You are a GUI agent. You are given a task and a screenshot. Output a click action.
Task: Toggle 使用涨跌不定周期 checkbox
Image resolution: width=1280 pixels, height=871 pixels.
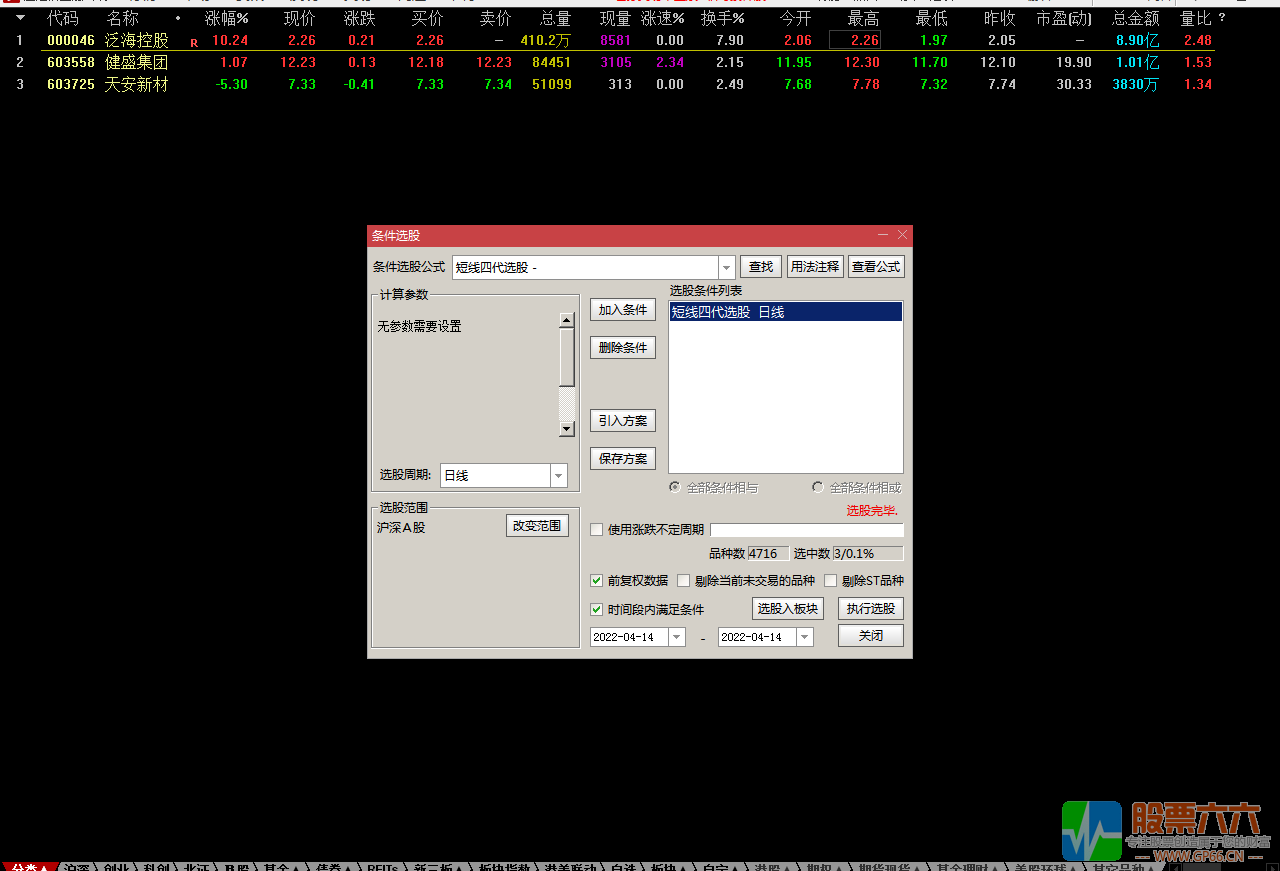(x=597, y=530)
